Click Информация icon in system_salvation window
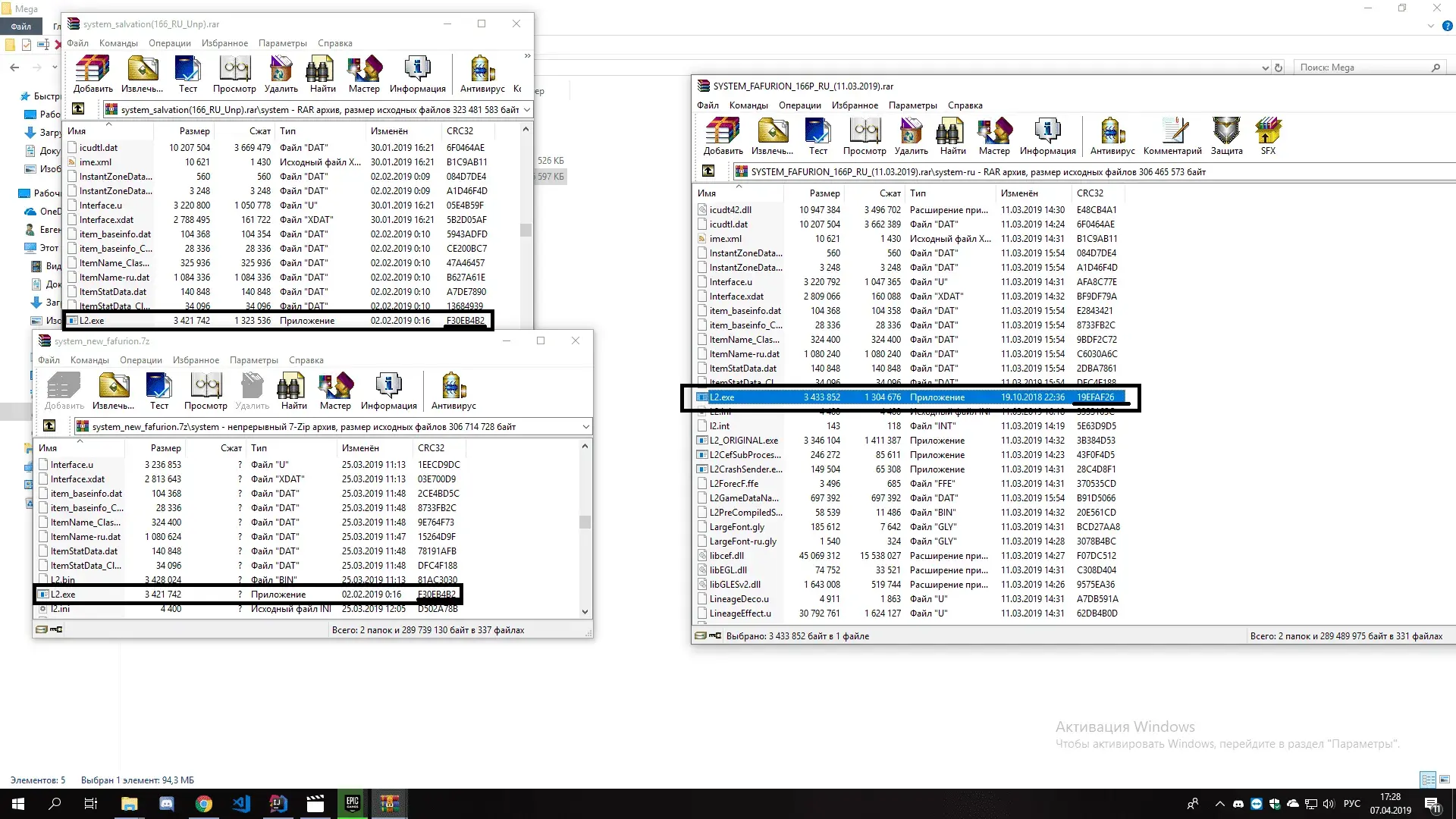The image size is (1456, 819). point(417,74)
